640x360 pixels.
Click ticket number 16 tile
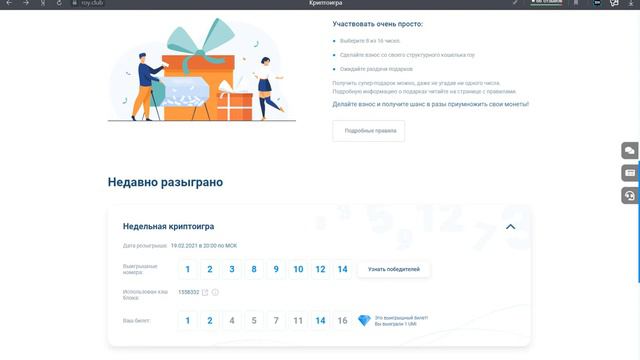point(342,321)
